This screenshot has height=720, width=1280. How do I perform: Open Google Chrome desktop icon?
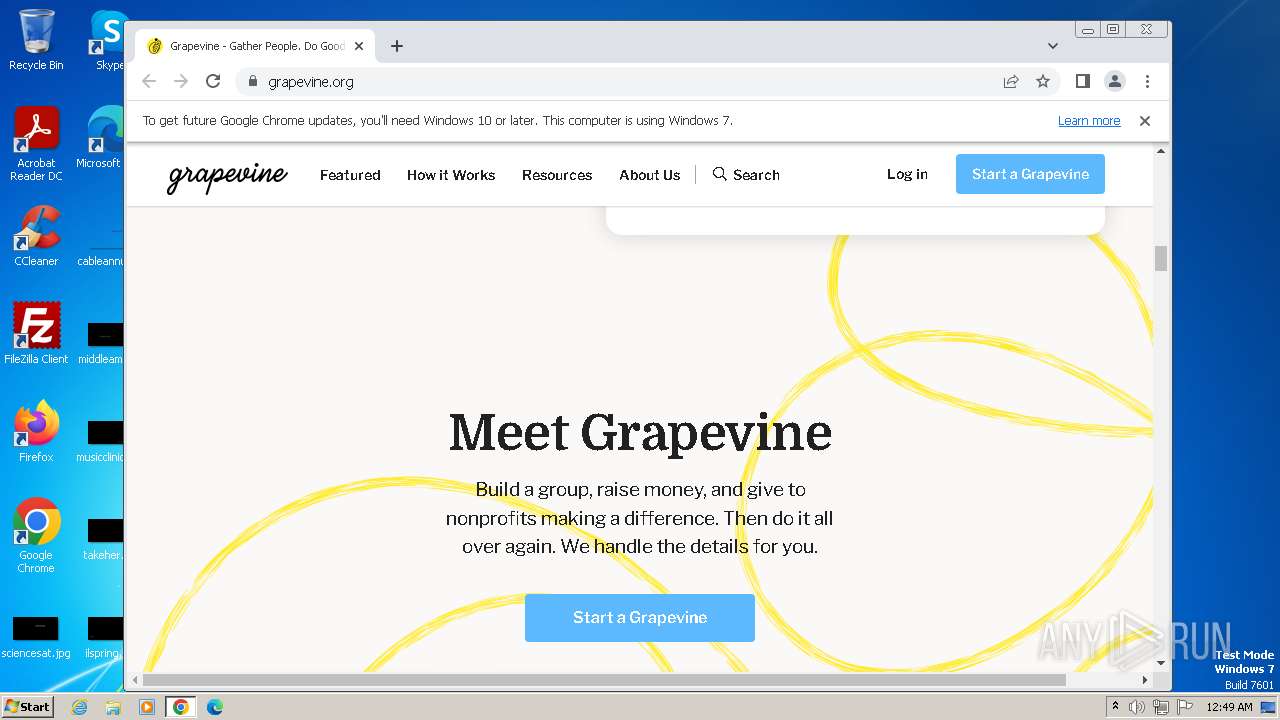pyautogui.click(x=36, y=536)
